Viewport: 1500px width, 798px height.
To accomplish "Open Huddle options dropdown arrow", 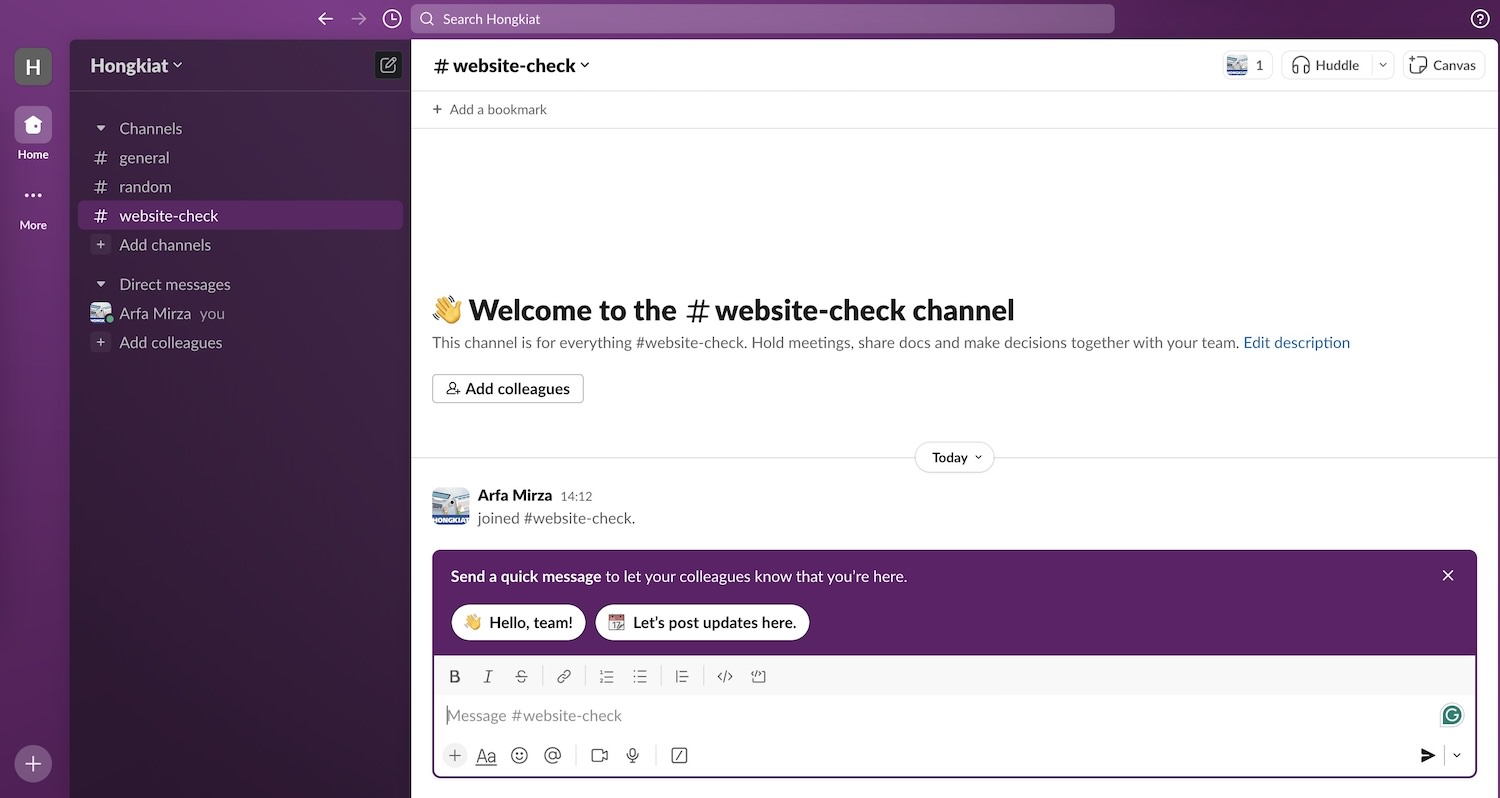I will [x=1382, y=65].
